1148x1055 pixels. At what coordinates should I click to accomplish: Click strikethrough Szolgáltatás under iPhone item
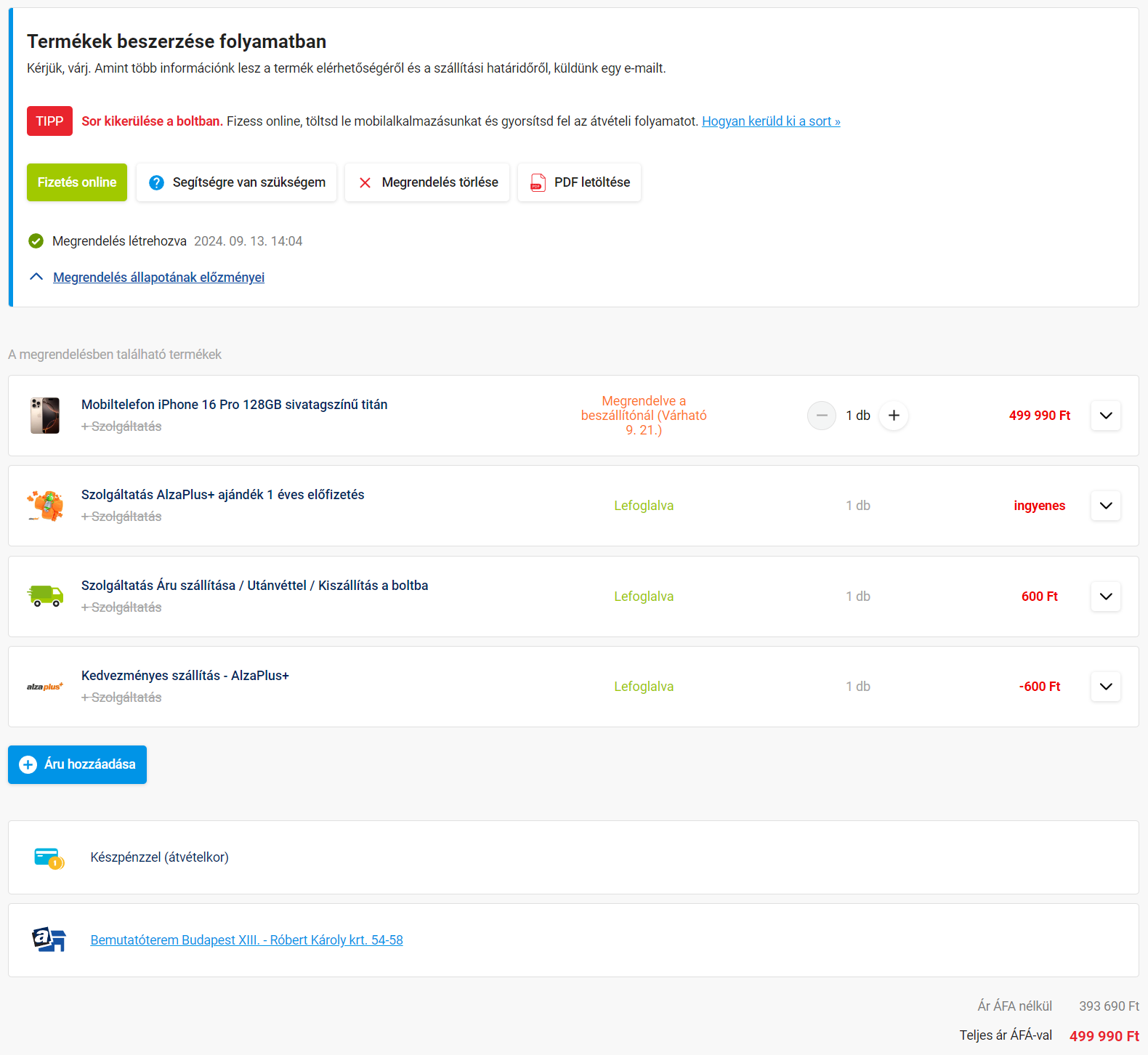coord(121,427)
